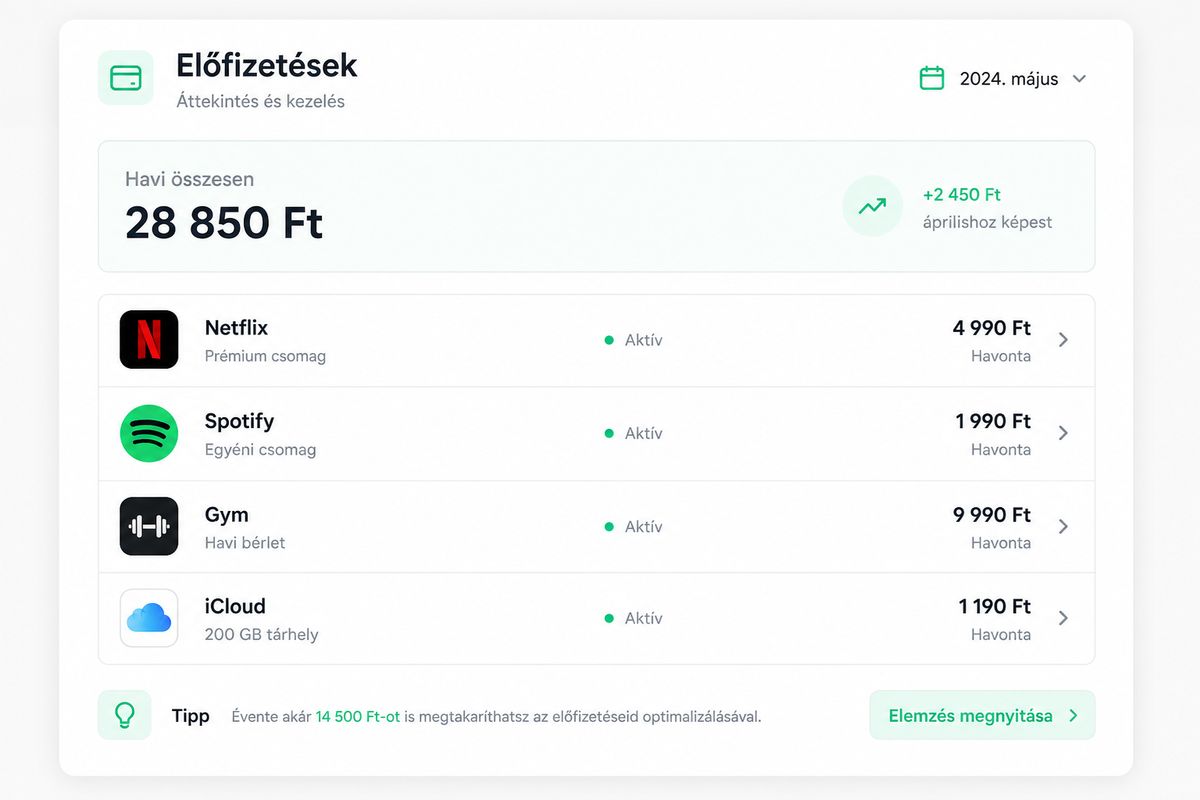This screenshot has height=800, width=1200.
Task: Click the 1 190 Ft price
Action: coord(995,606)
